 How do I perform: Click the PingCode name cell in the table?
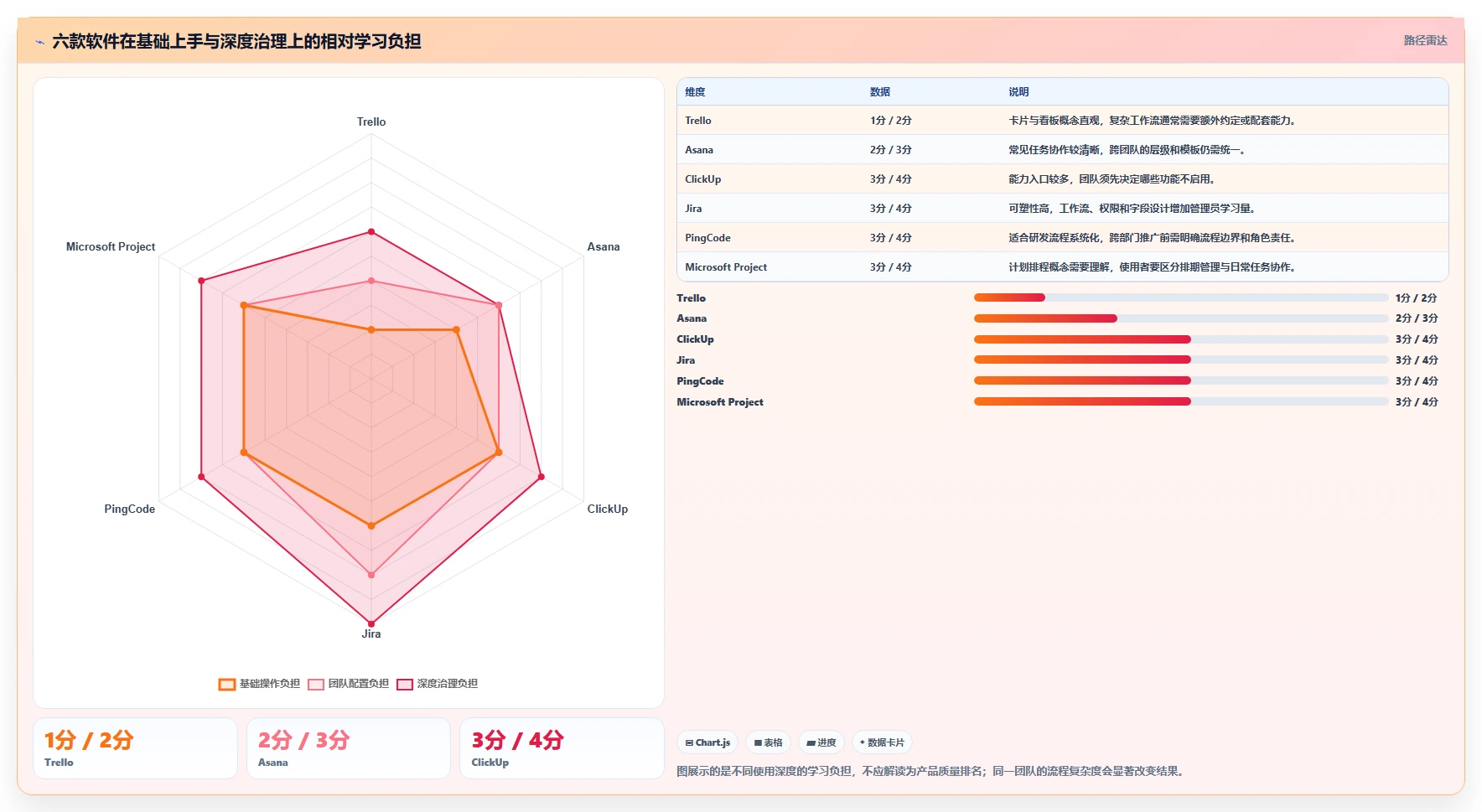(x=707, y=238)
